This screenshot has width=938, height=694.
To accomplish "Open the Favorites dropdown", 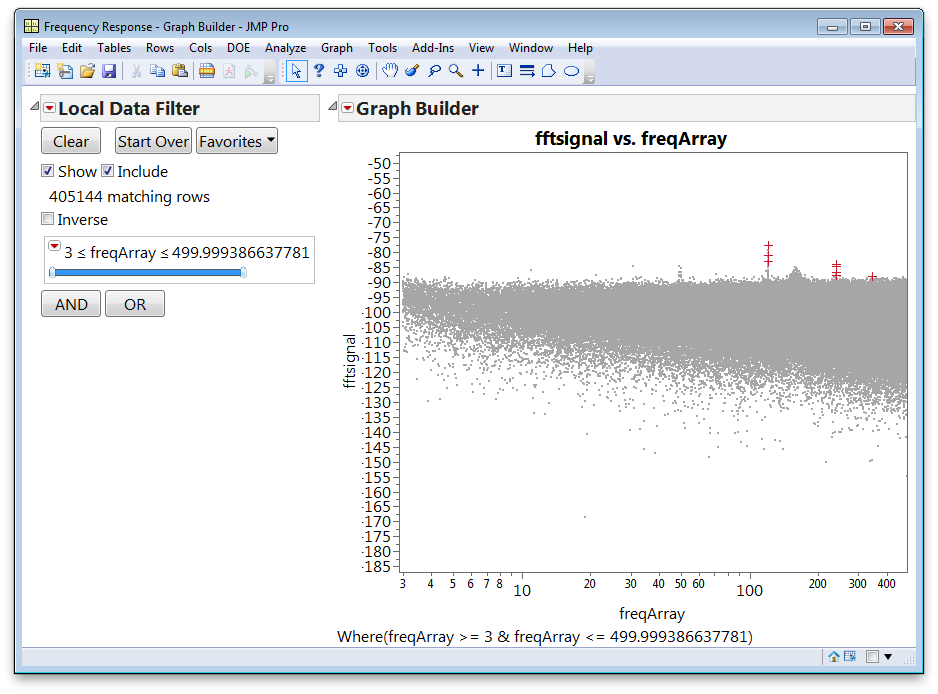I will point(236,140).
